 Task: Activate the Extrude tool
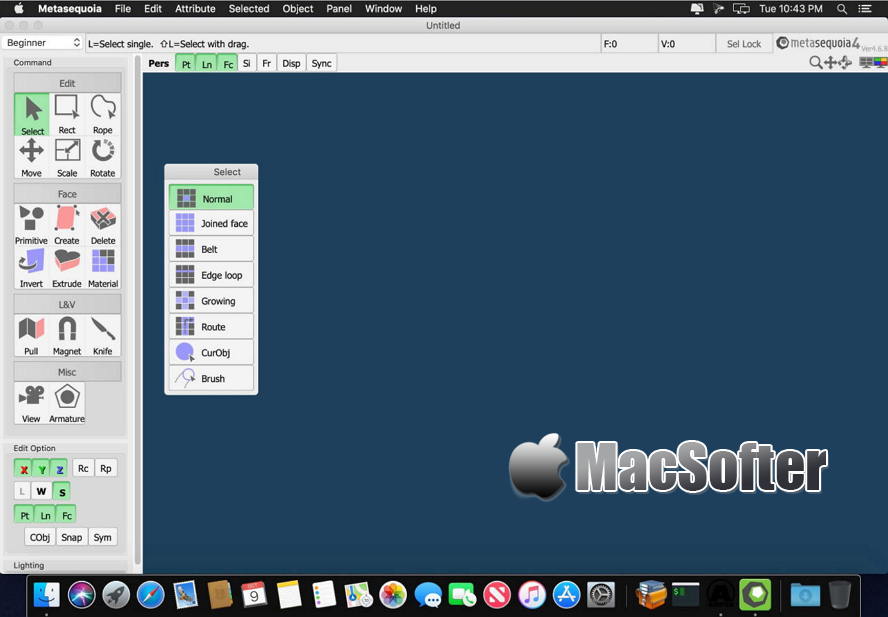(x=67, y=268)
